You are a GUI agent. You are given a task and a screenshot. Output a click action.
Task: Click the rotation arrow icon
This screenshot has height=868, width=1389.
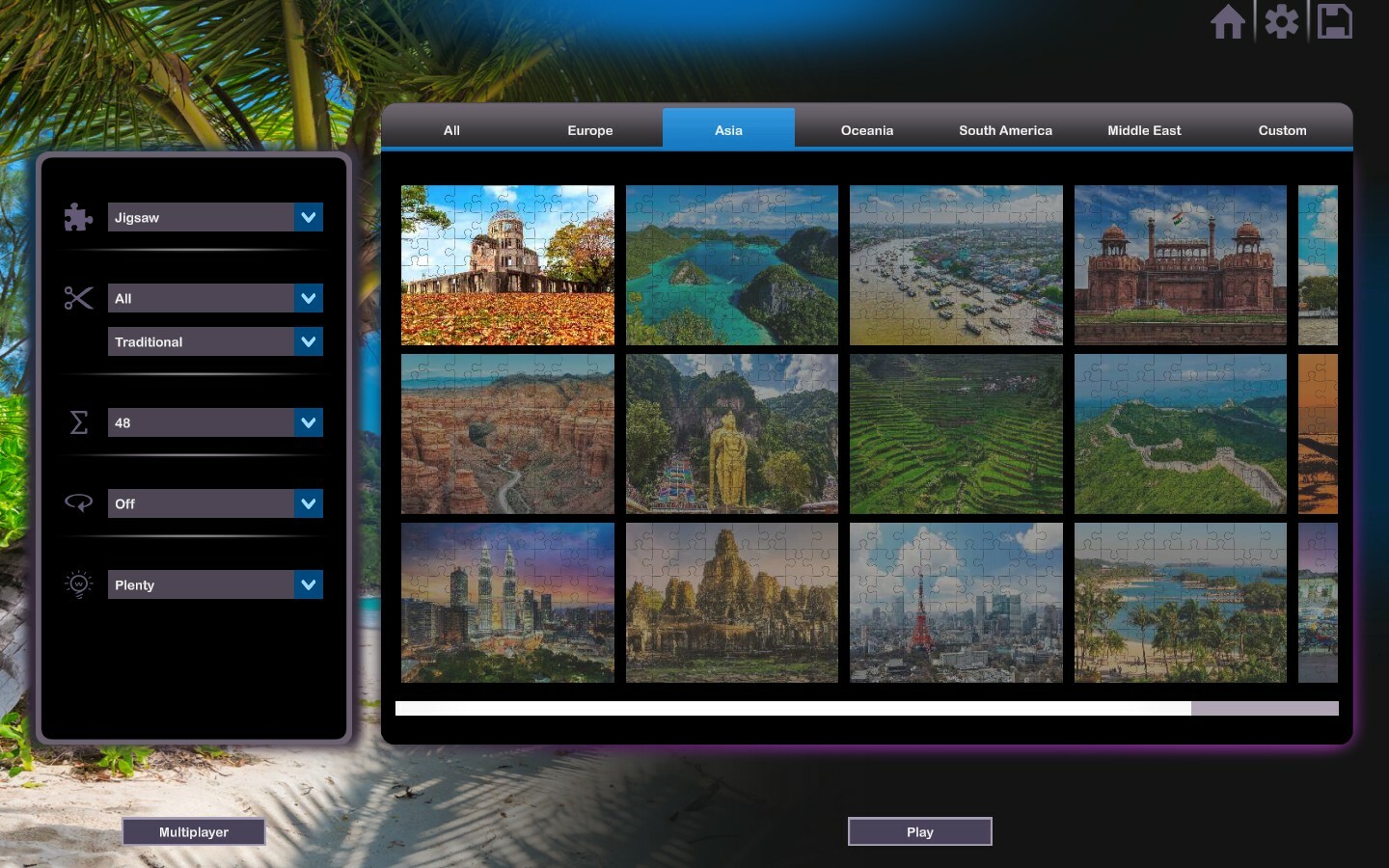pos(77,502)
